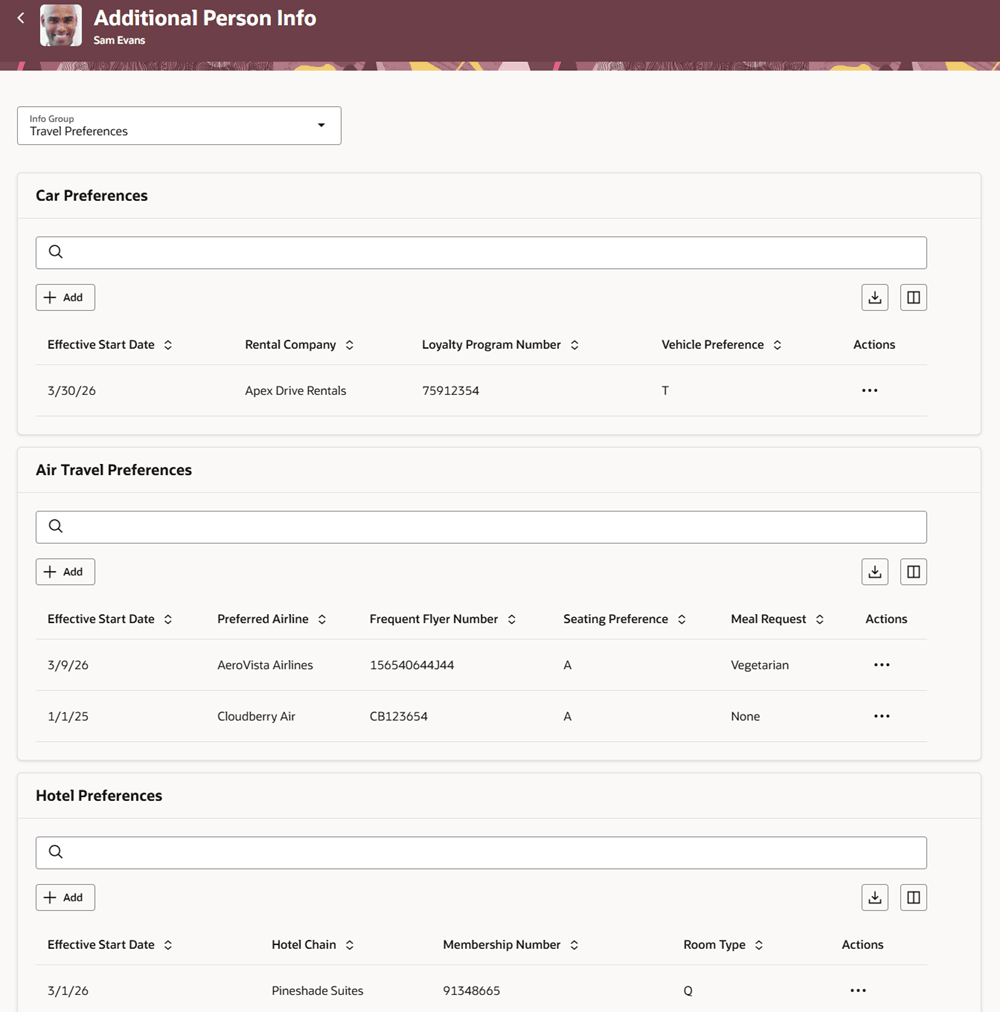The height and width of the screenshot is (1012, 1000).
Task: Select the AeroVista Airlines cell
Action: (265, 665)
